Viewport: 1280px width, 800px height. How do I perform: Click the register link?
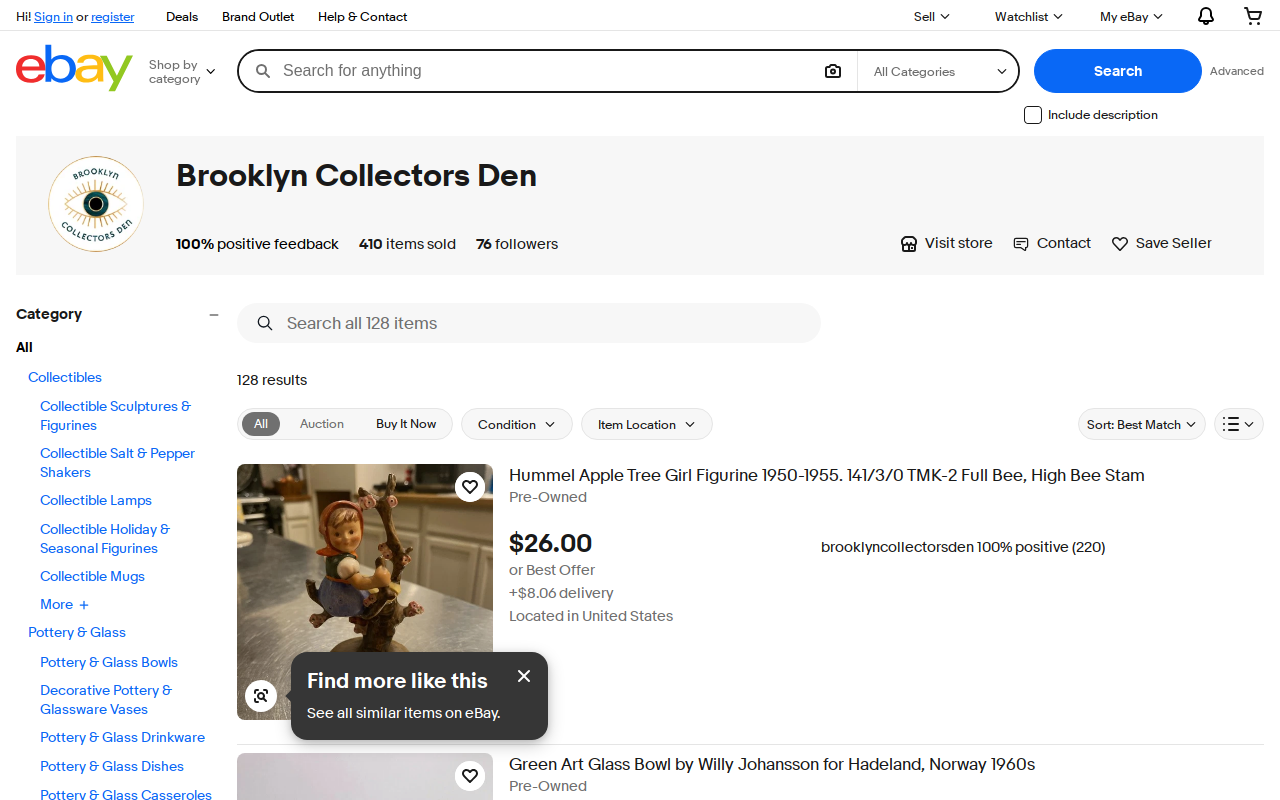pyautogui.click(x=112, y=17)
